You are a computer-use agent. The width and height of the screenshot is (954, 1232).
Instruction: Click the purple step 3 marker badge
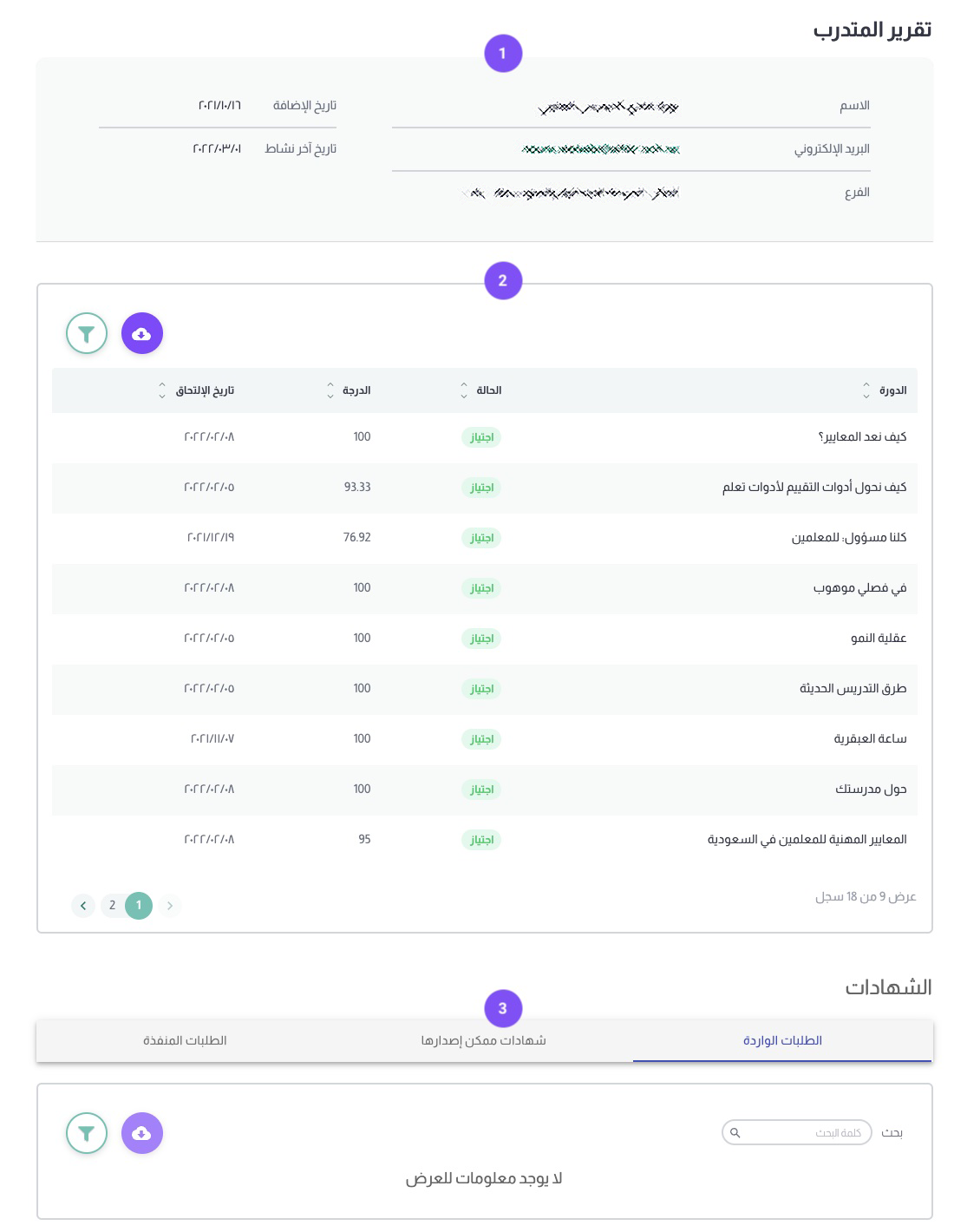(x=503, y=1008)
